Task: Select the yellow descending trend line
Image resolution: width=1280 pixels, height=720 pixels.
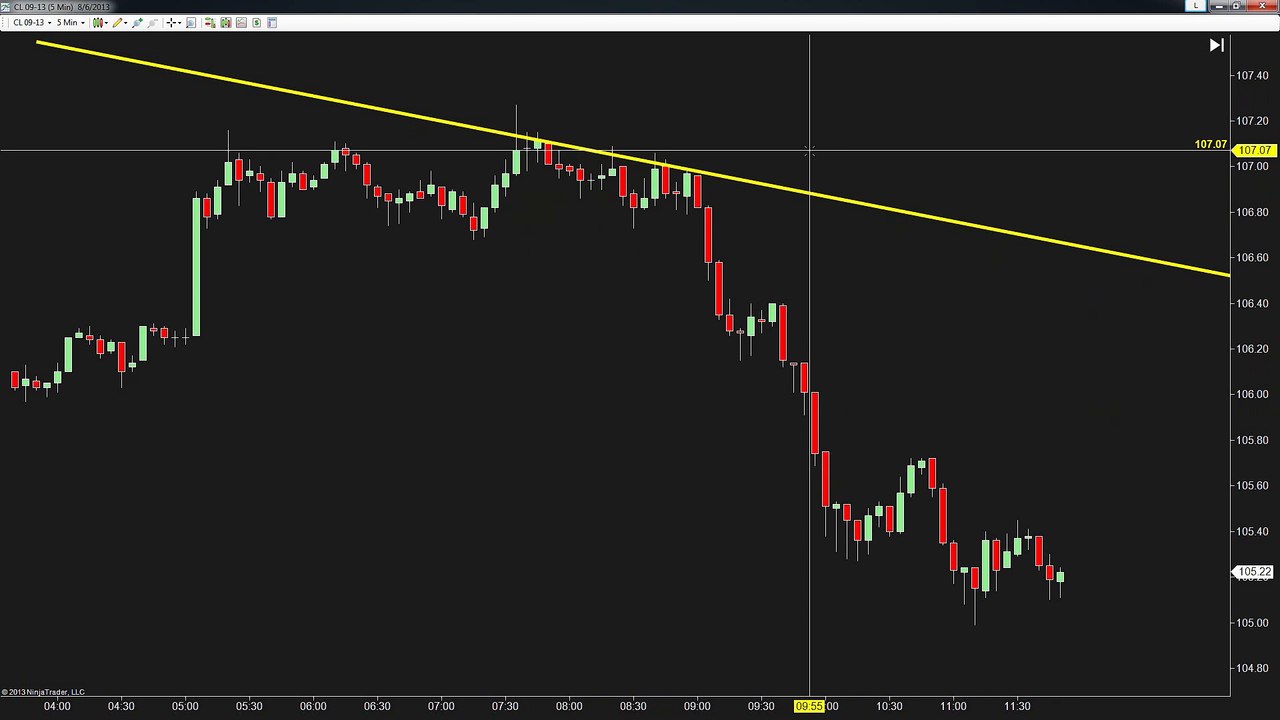Action: coord(632,157)
